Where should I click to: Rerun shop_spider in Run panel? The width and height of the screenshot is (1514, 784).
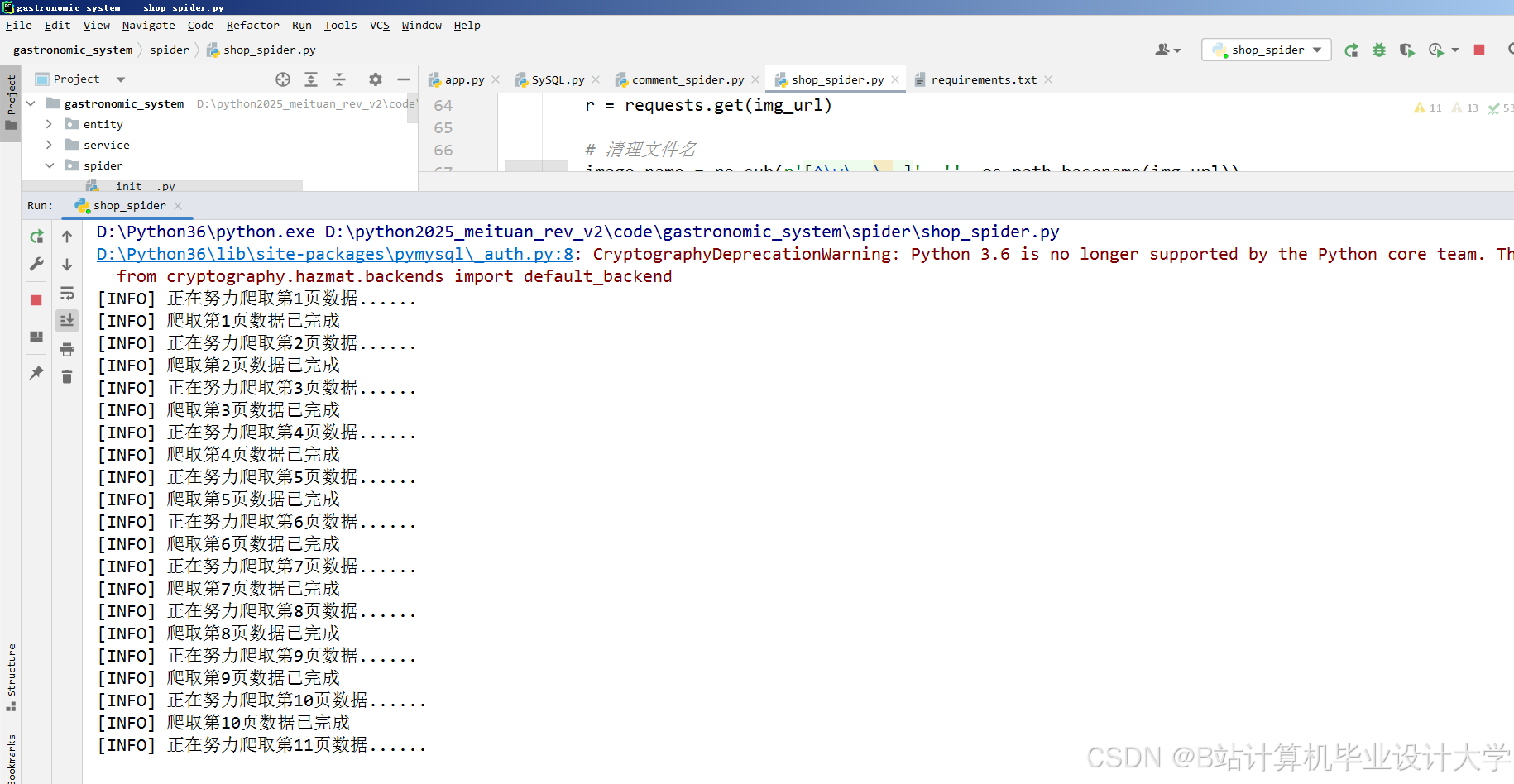[36, 237]
